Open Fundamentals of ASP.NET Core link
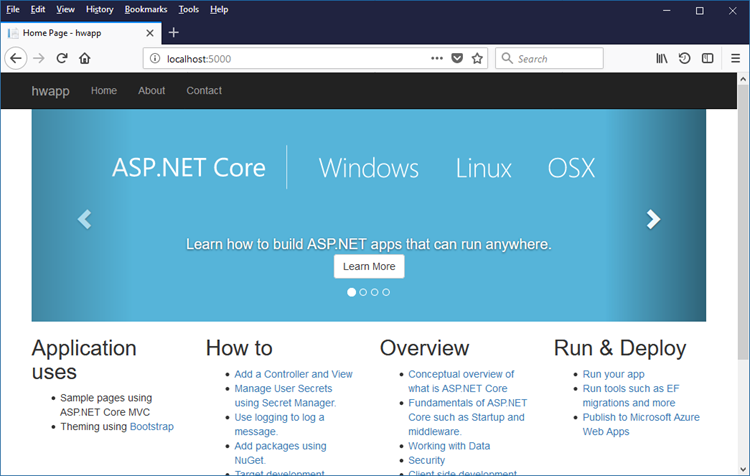Image resolution: width=750 pixels, height=476 pixels. 468,417
